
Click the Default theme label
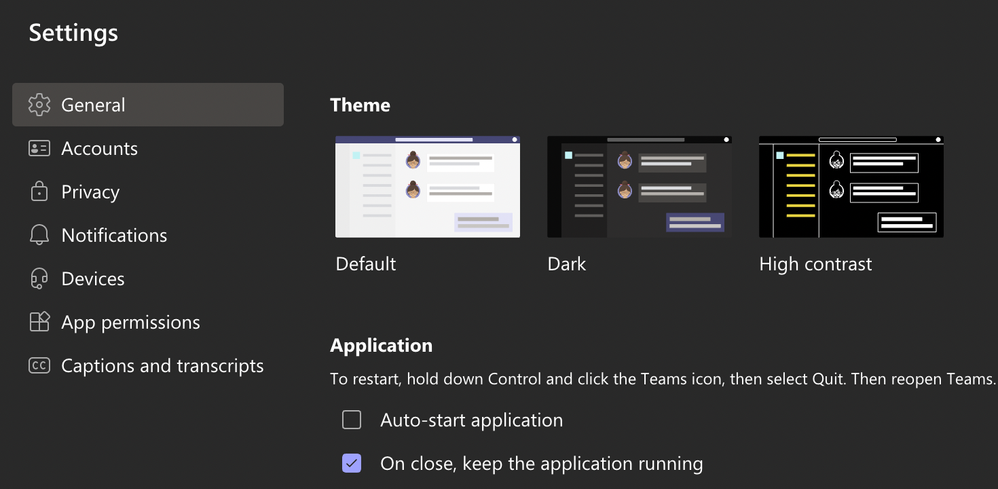(366, 264)
